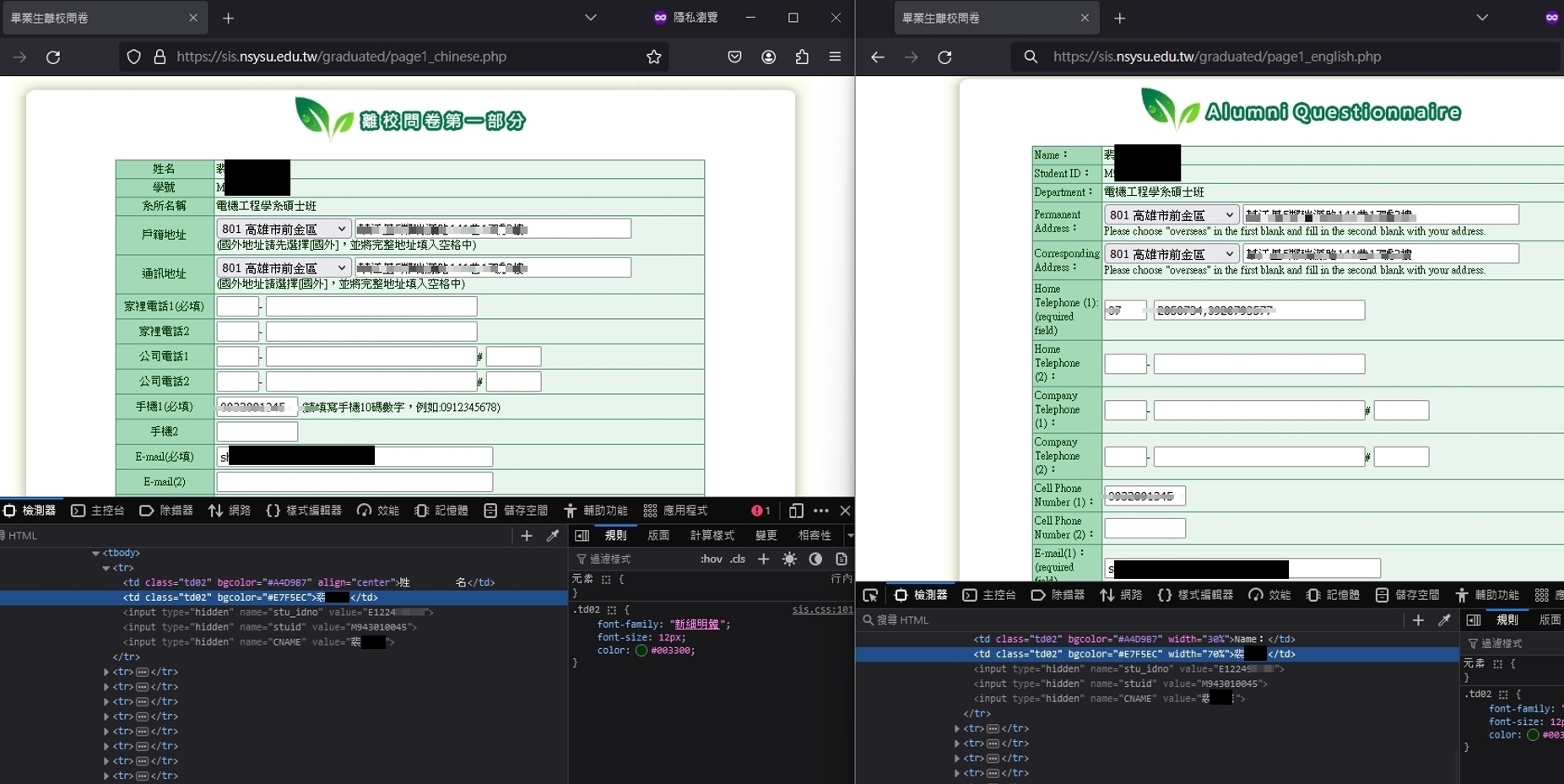Click the padlock site info icon
1564x784 pixels.
[x=160, y=57]
